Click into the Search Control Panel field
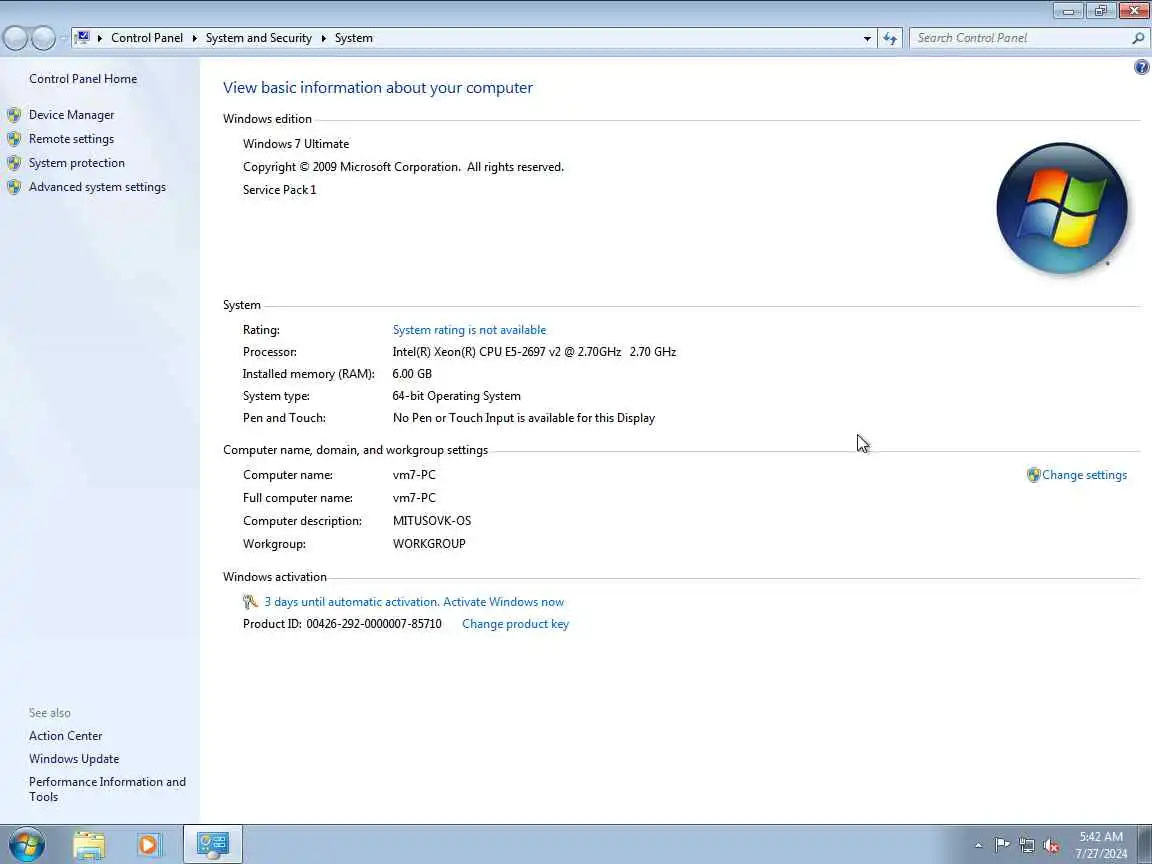Image resolution: width=1152 pixels, height=864 pixels. [1020, 38]
